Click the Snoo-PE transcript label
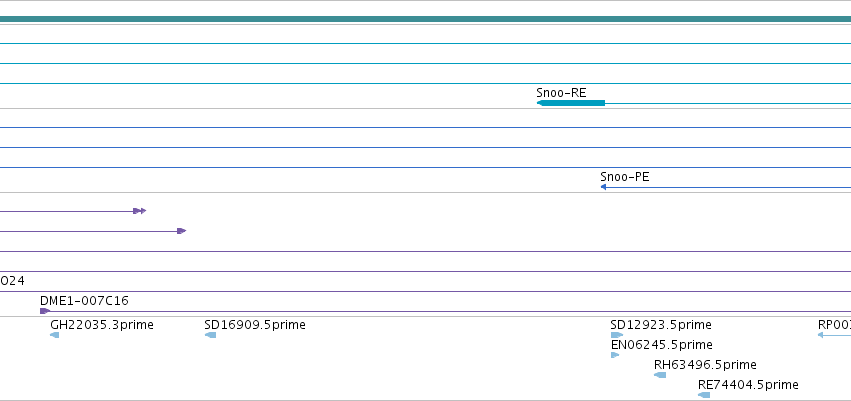 tap(625, 177)
